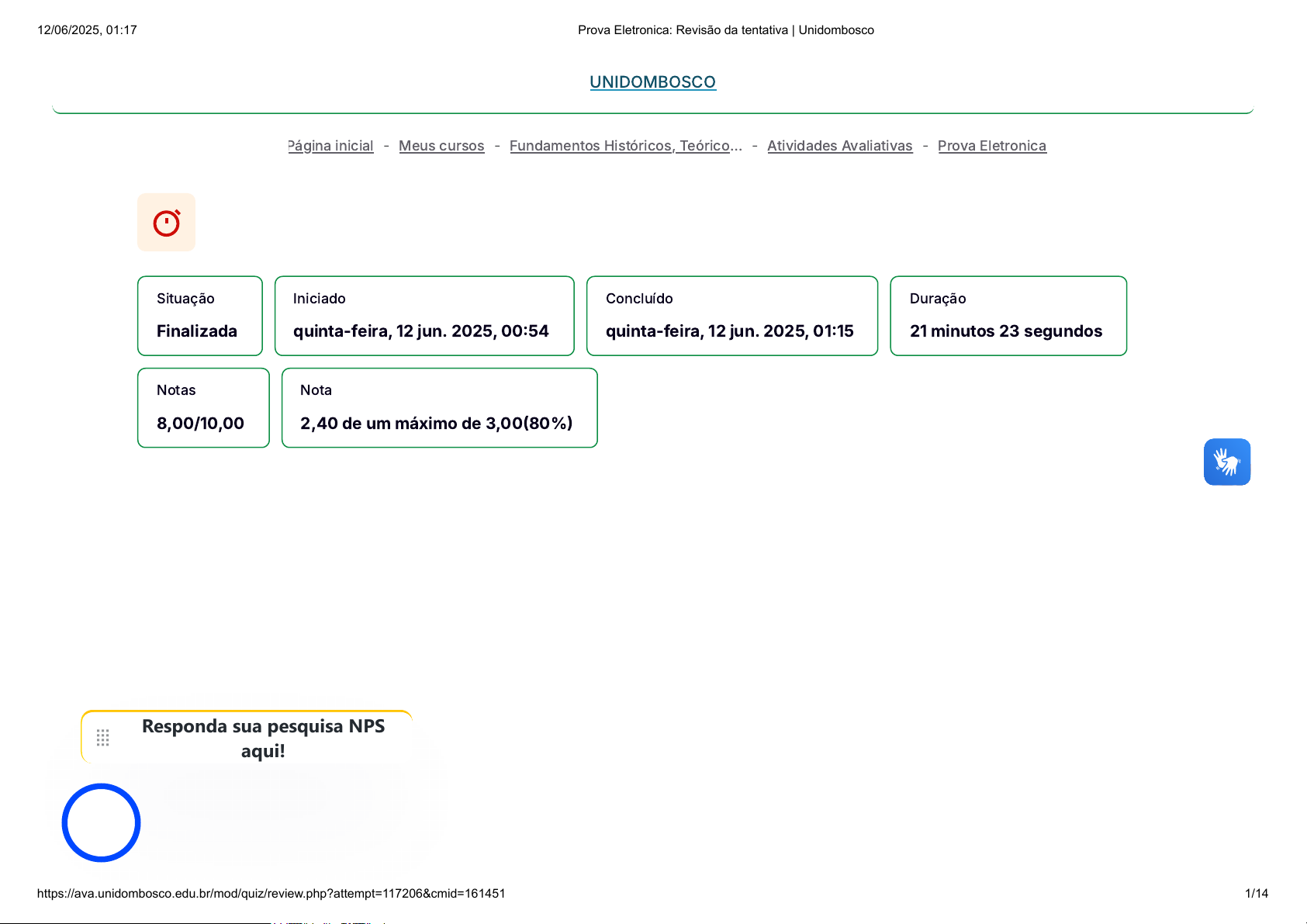
Task: Open Fundamentos Históricos, Teórico... course link
Action: click(625, 146)
